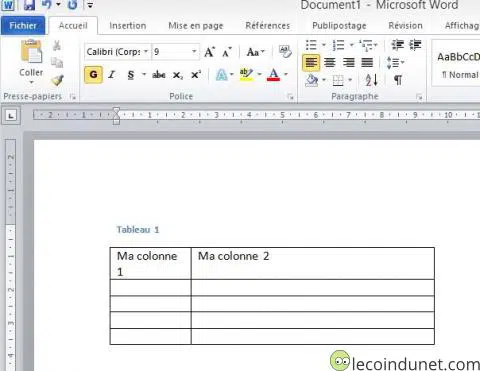Click the text effects A icon
This screenshot has height=371, width=480.
[x=221, y=75]
